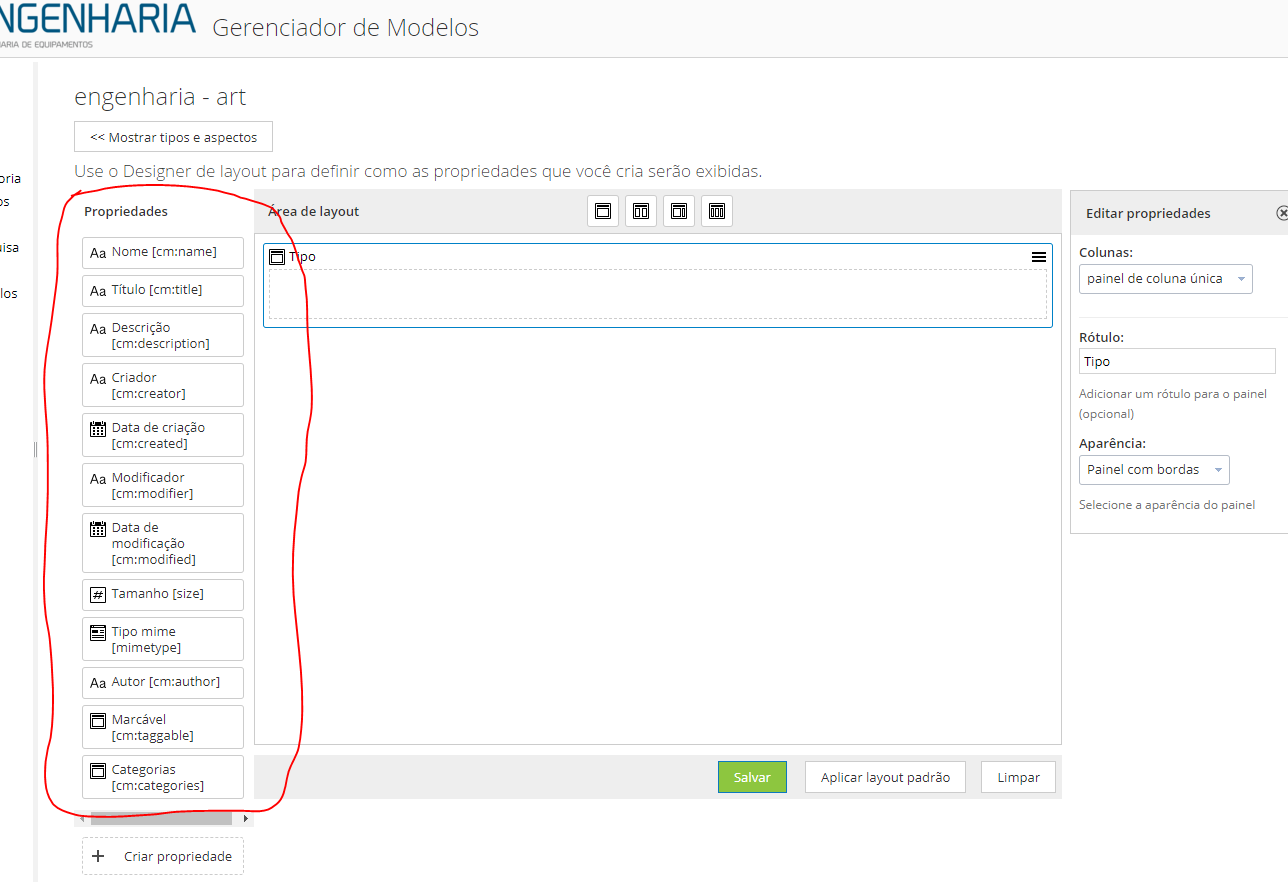Select the Modificador [cm:modifier] property text

153,485
